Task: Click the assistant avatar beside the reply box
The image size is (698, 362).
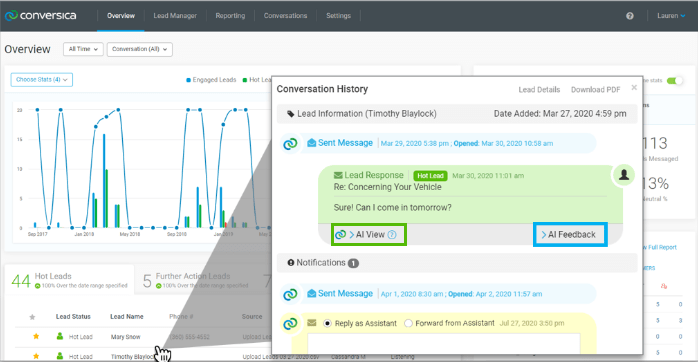Action: [290, 323]
